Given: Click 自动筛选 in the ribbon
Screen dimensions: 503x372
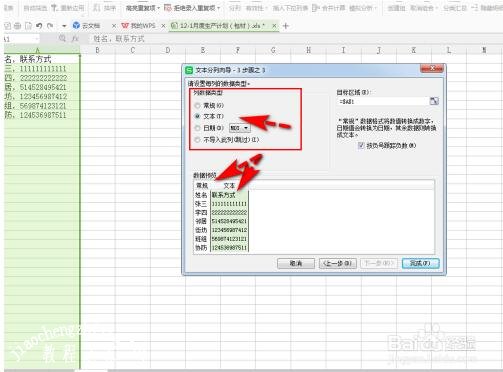Looking at the screenshot, I should pos(35,8).
